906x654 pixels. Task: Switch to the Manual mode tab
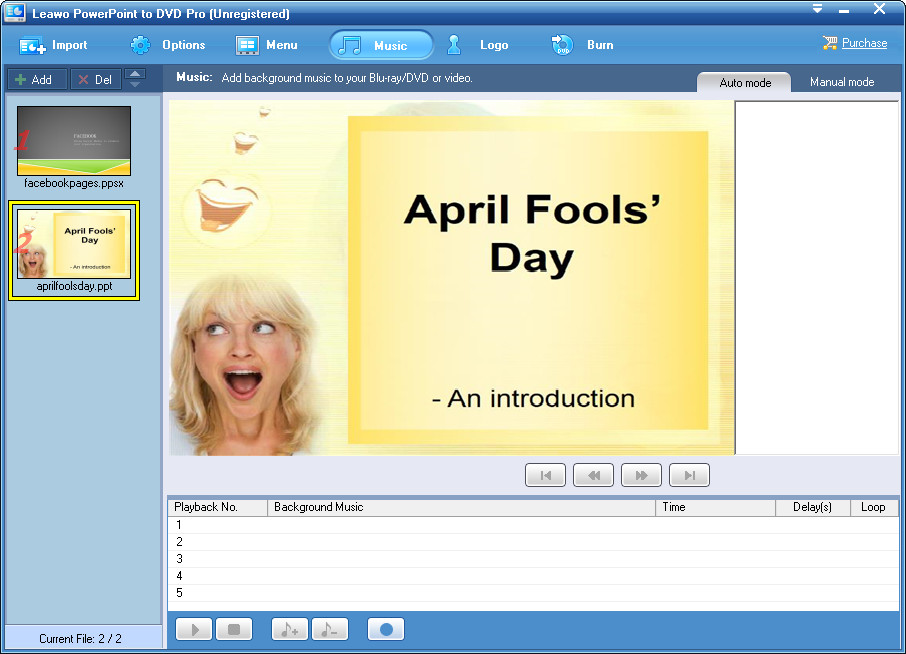click(841, 82)
